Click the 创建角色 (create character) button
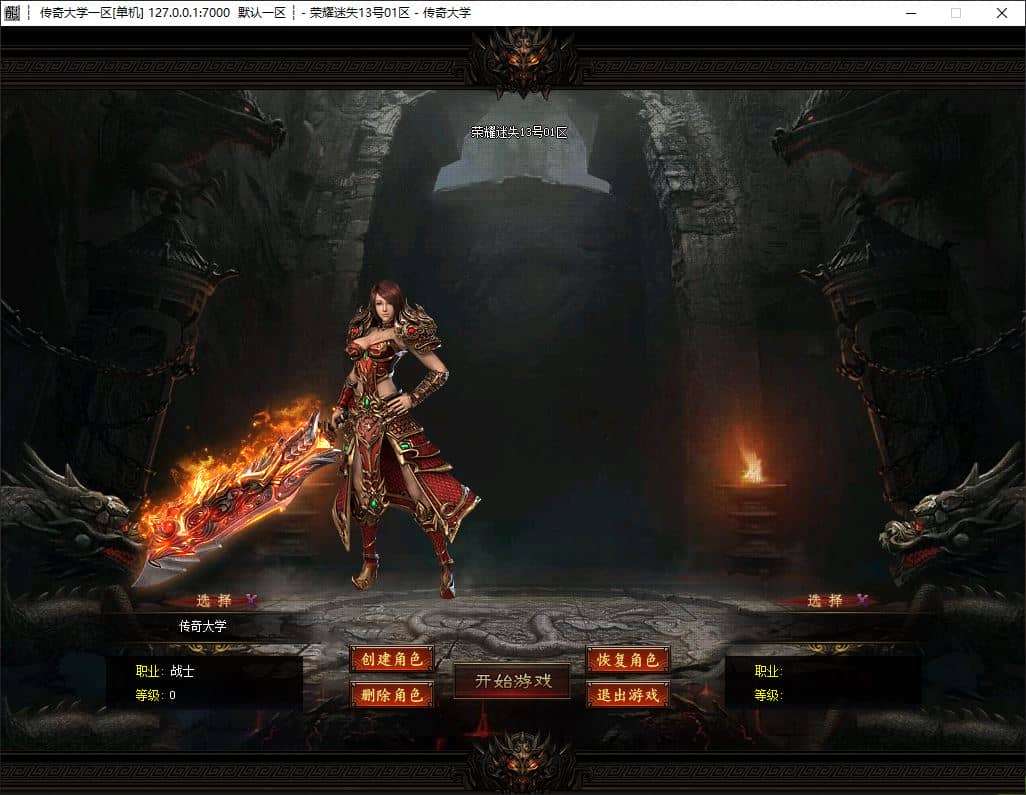The height and width of the screenshot is (795, 1026). (x=392, y=659)
